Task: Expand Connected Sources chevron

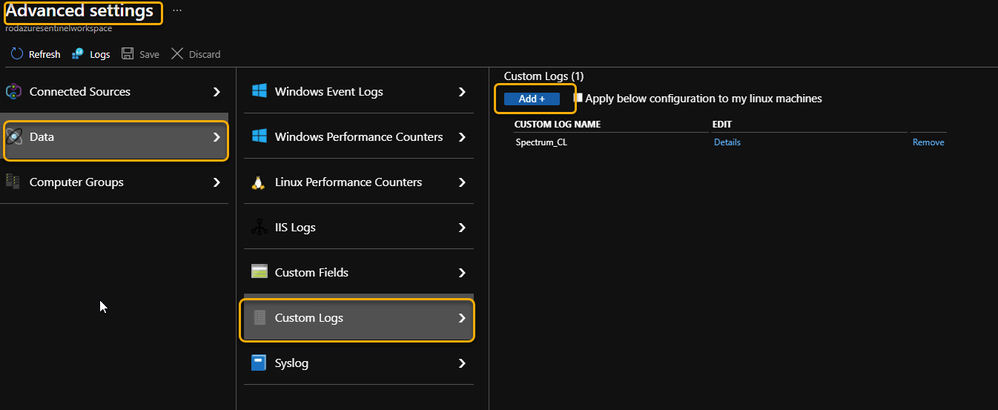Action: [x=216, y=92]
